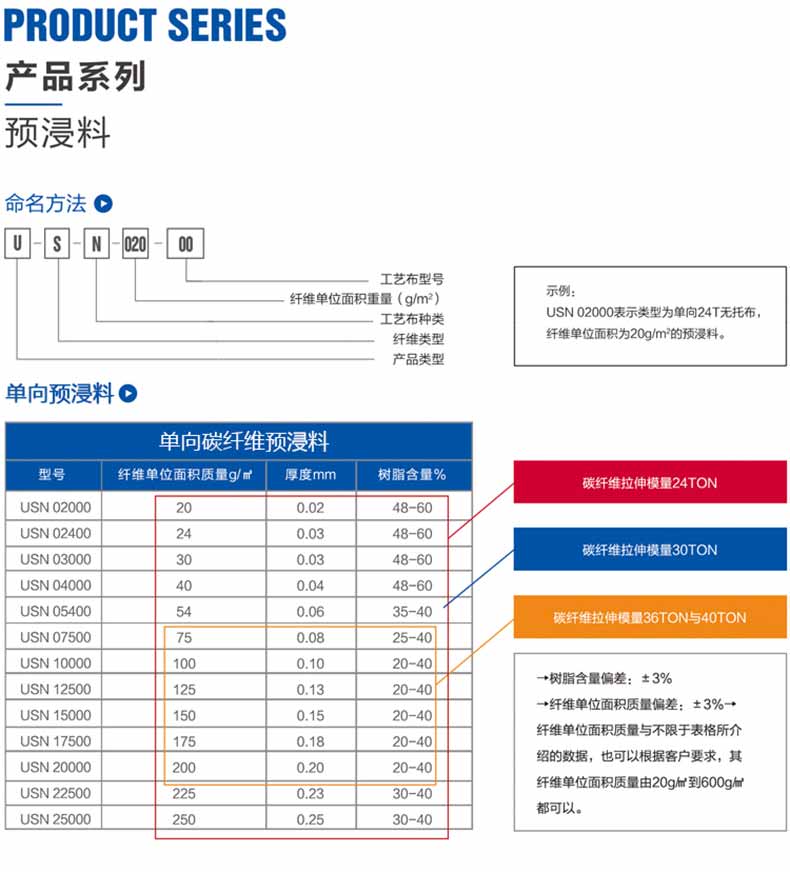The width and height of the screenshot is (790, 872).
Task: Click the USN 10000 model cell
Action: tap(55, 663)
